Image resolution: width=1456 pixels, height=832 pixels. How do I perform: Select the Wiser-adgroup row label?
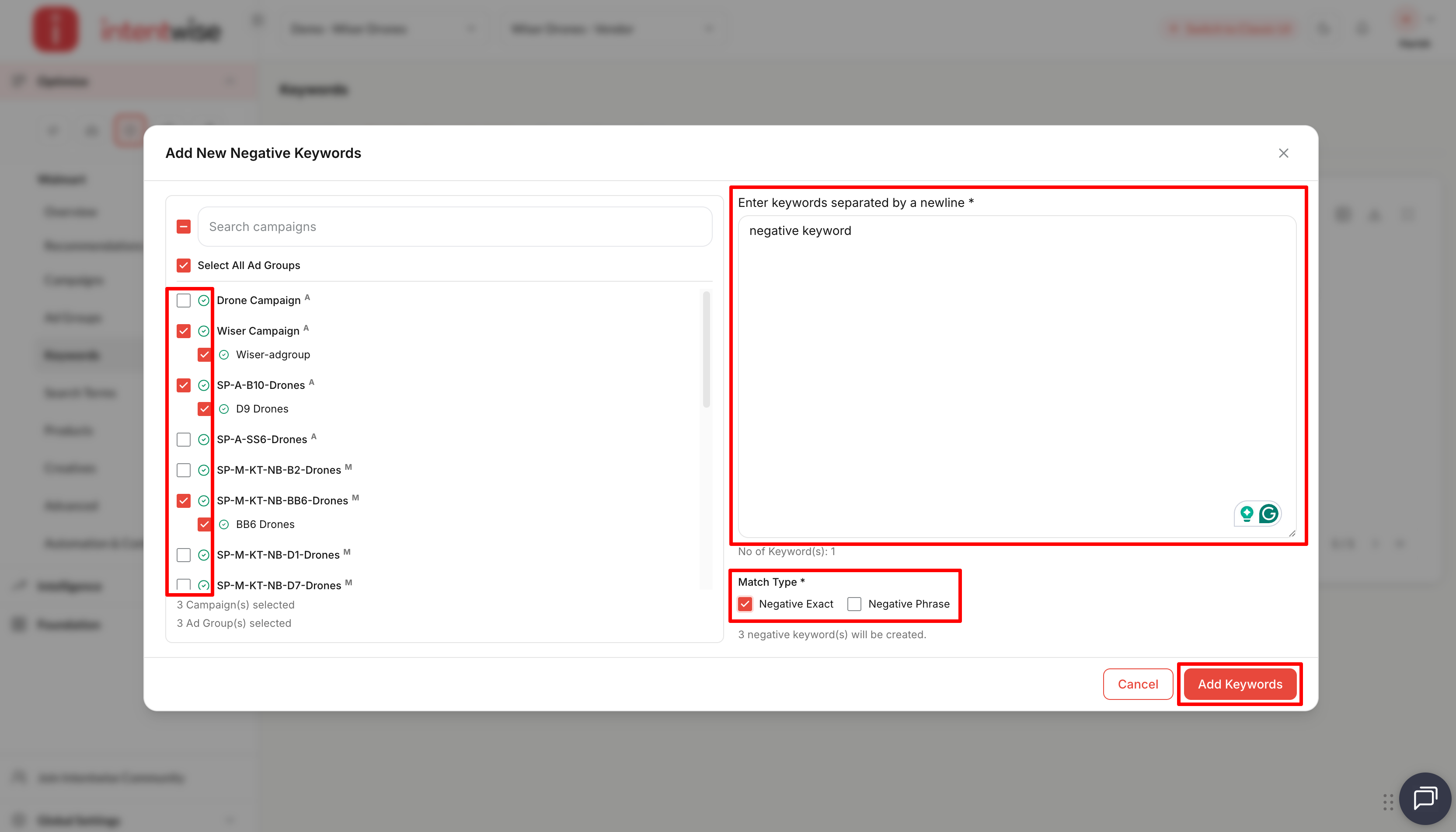click(273, 355)
